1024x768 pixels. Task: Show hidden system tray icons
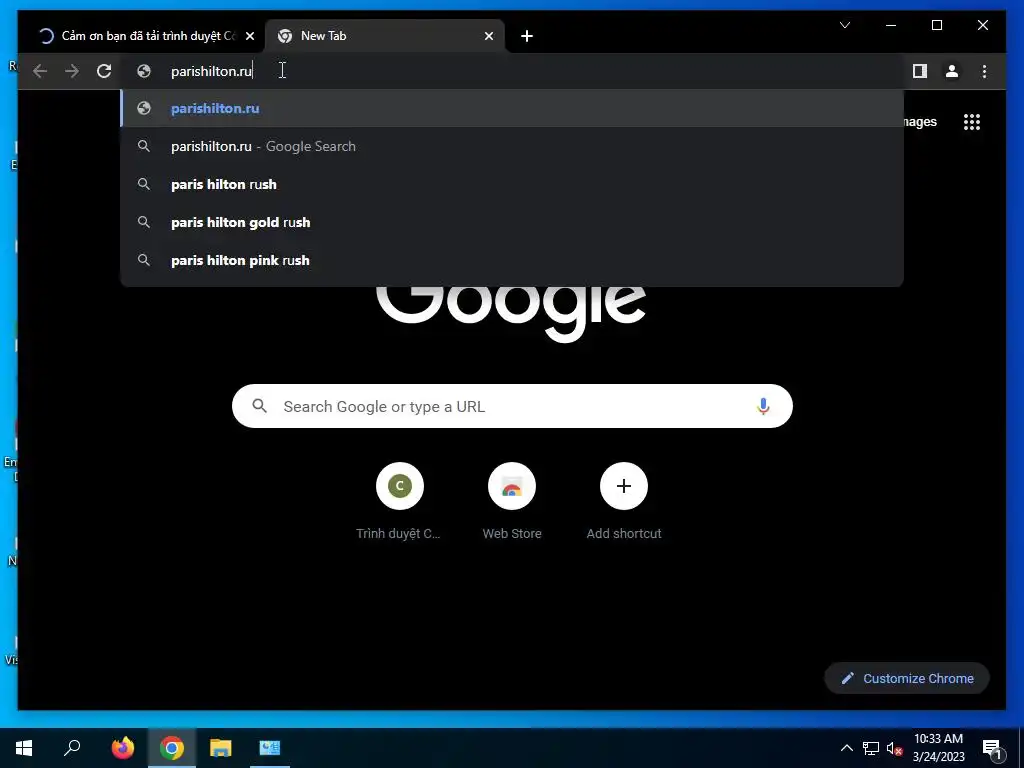pyautogui.click(x=846, y=748)
